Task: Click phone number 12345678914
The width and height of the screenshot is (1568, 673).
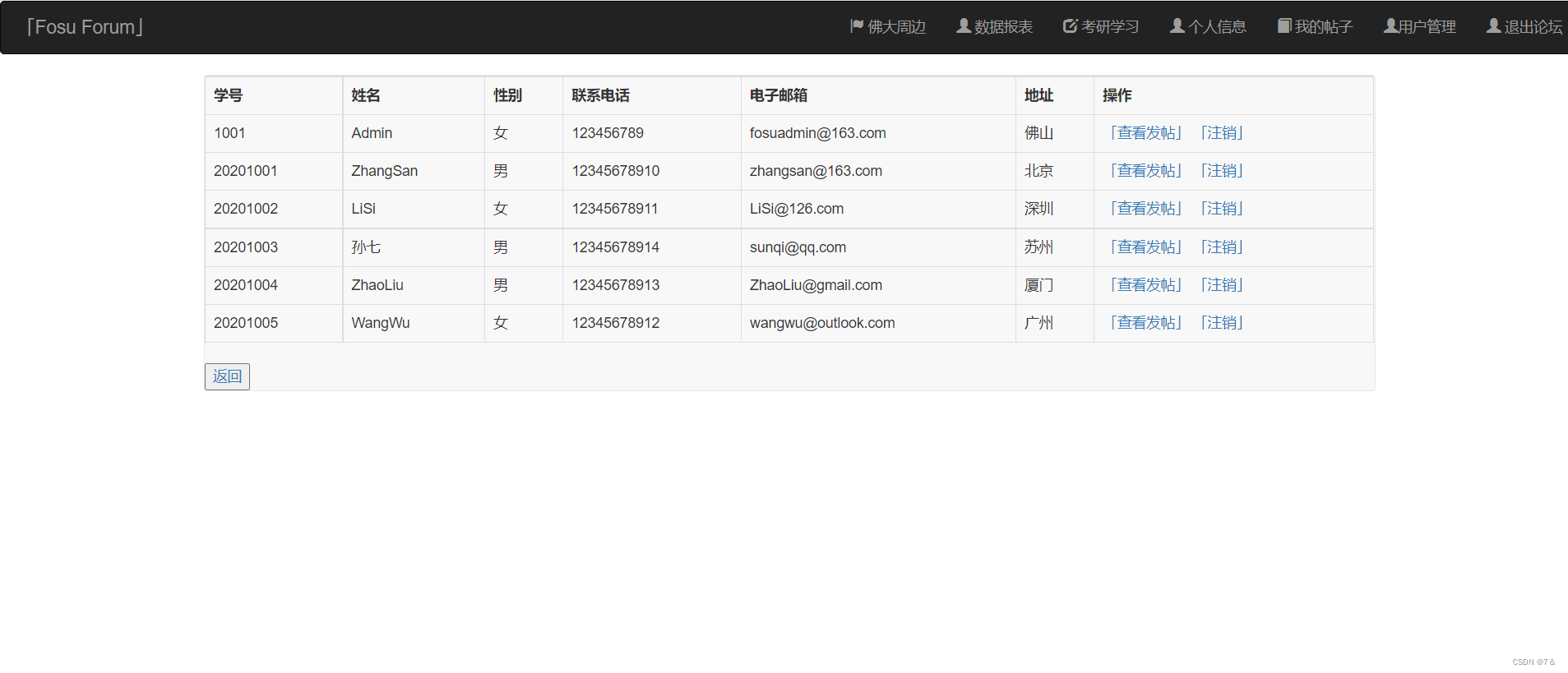Action: click(x=616, y=247)
